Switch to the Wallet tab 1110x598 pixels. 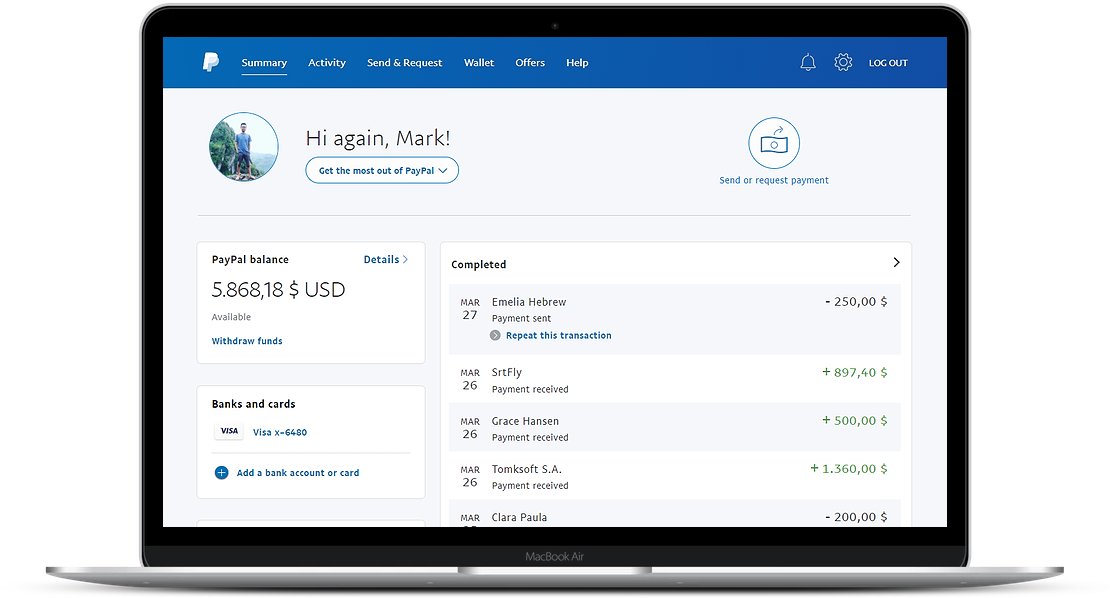[x=479, y=63]
